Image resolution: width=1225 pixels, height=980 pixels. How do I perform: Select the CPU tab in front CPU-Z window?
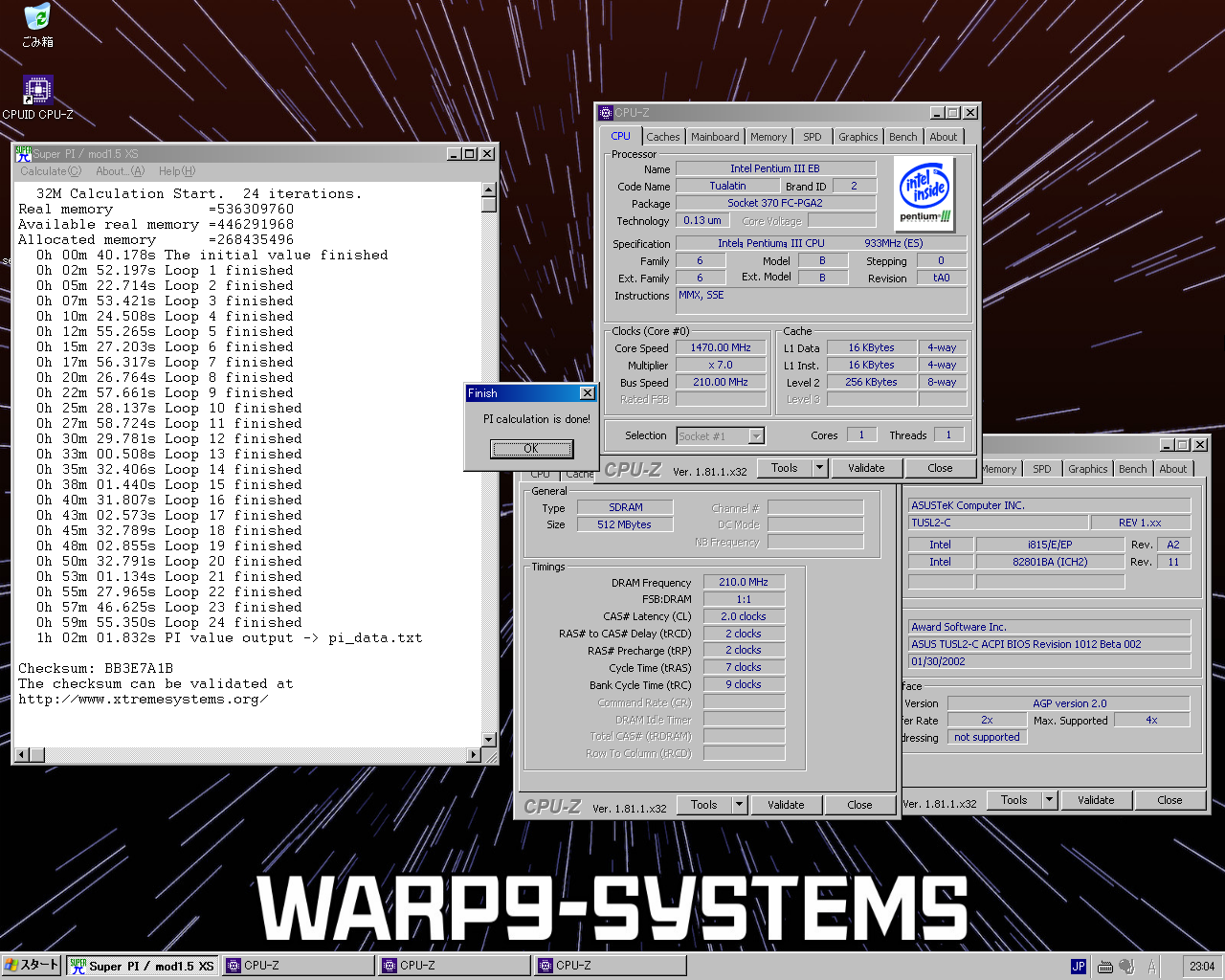(621, 136)
